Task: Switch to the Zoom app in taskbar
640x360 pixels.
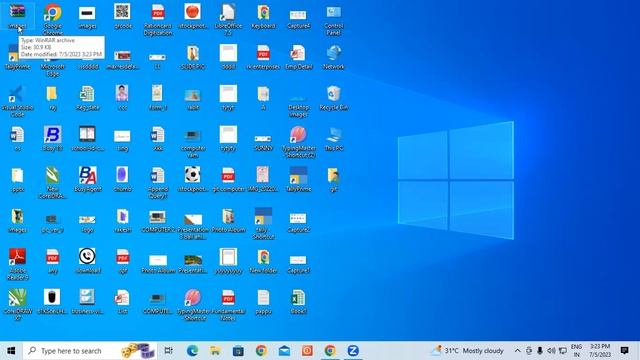Action: click(353, 351)
